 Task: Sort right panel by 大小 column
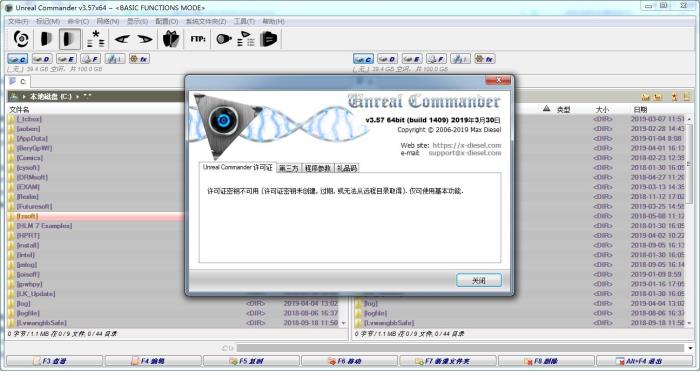tap(602, 109)
